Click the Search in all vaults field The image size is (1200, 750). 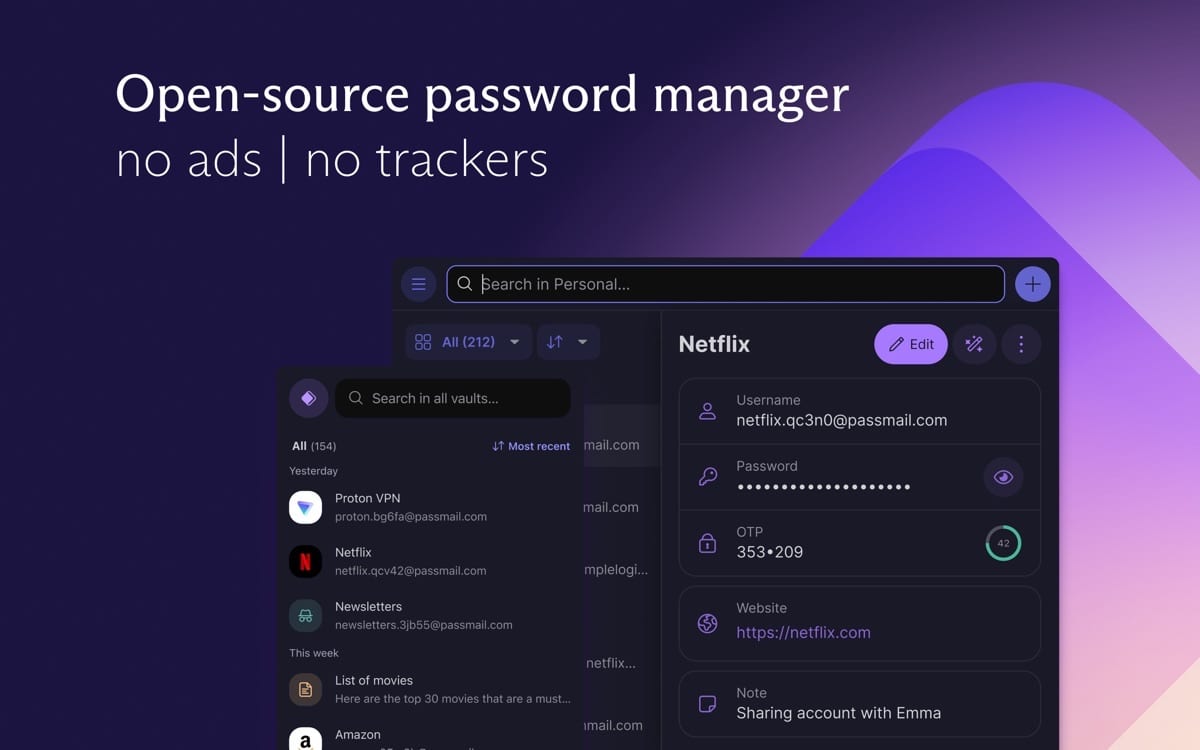click(x=452, y=398)
